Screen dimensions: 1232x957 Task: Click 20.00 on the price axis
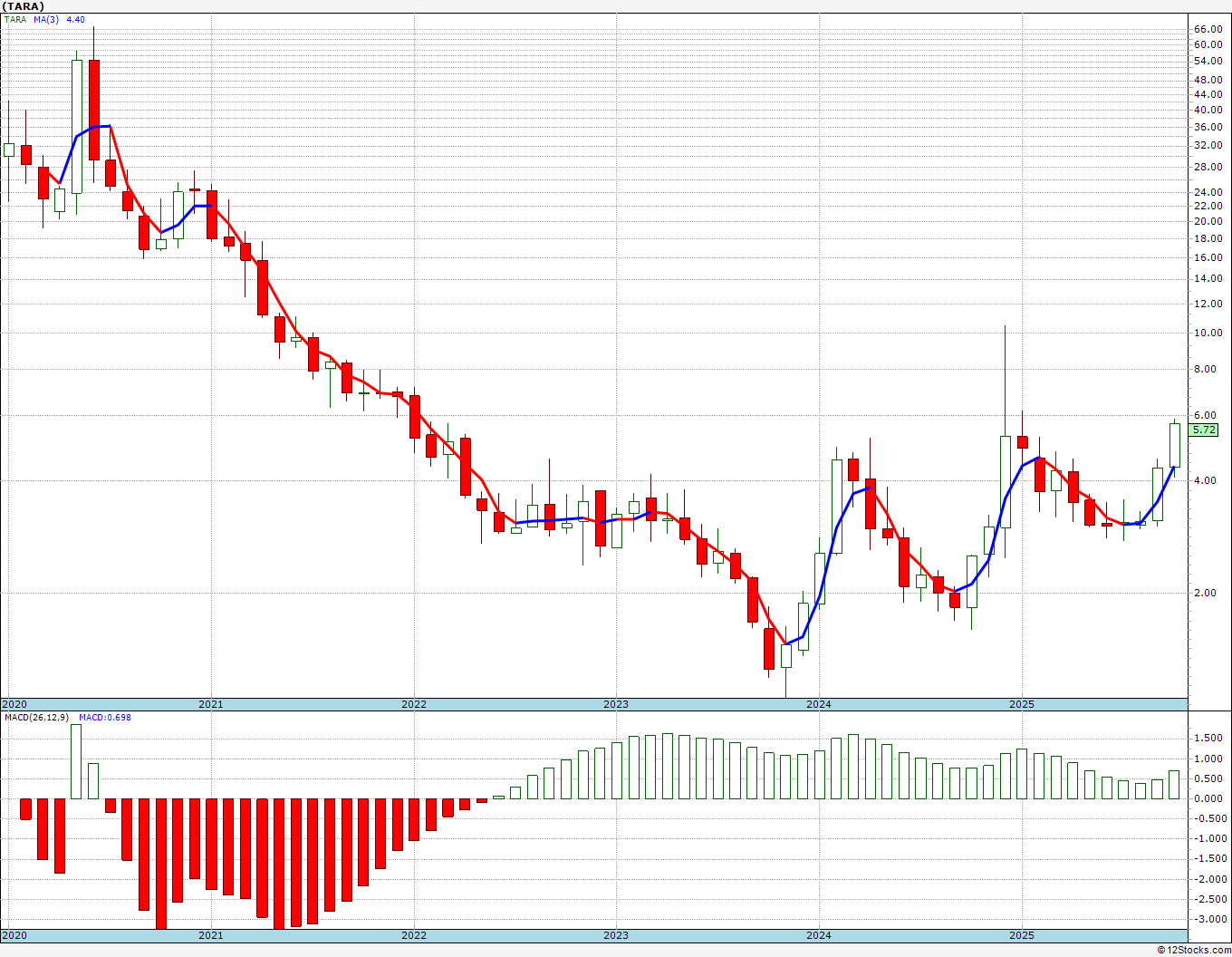[1208, 221]
